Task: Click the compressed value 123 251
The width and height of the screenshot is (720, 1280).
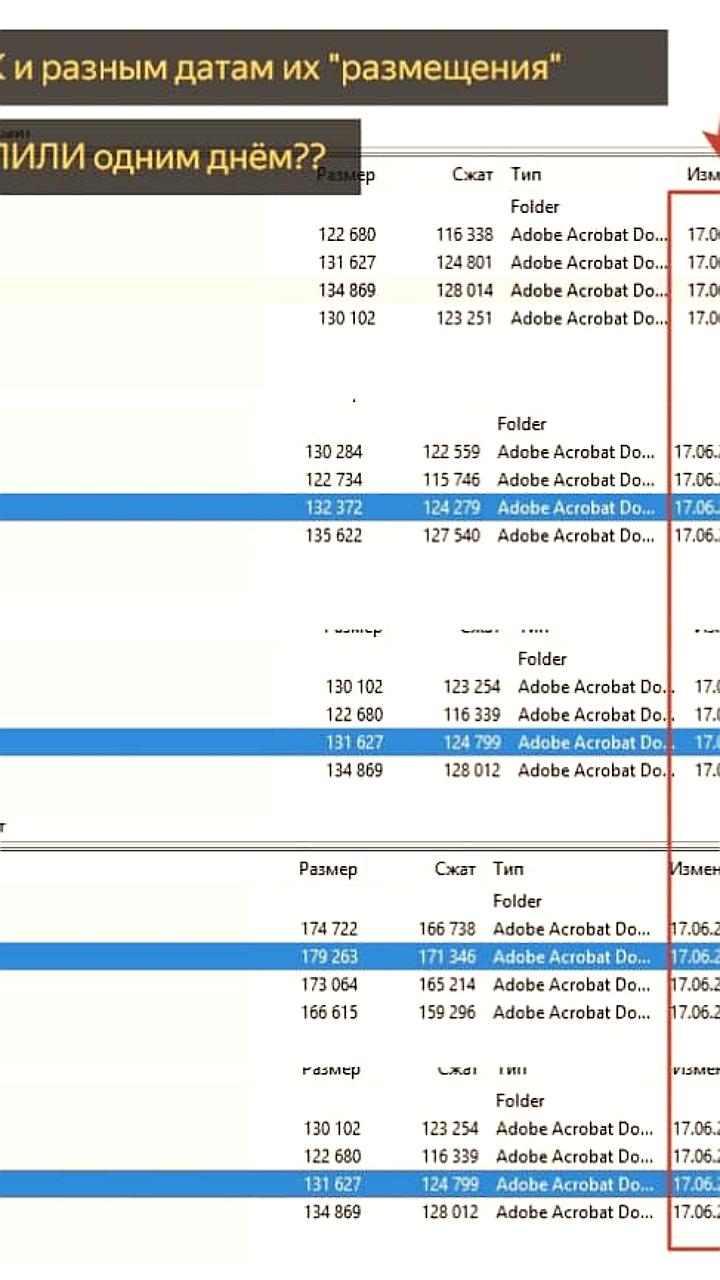Action: [x=464, y=319]
